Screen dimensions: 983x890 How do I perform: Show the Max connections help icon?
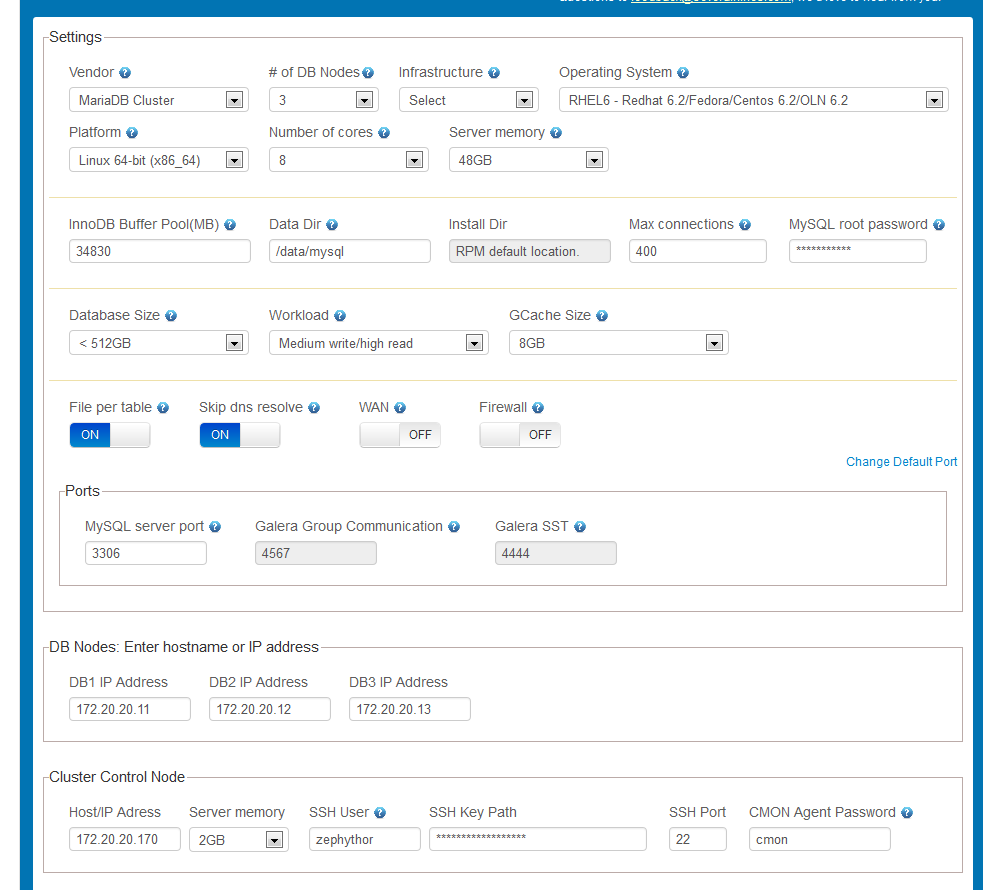(745, 225)
